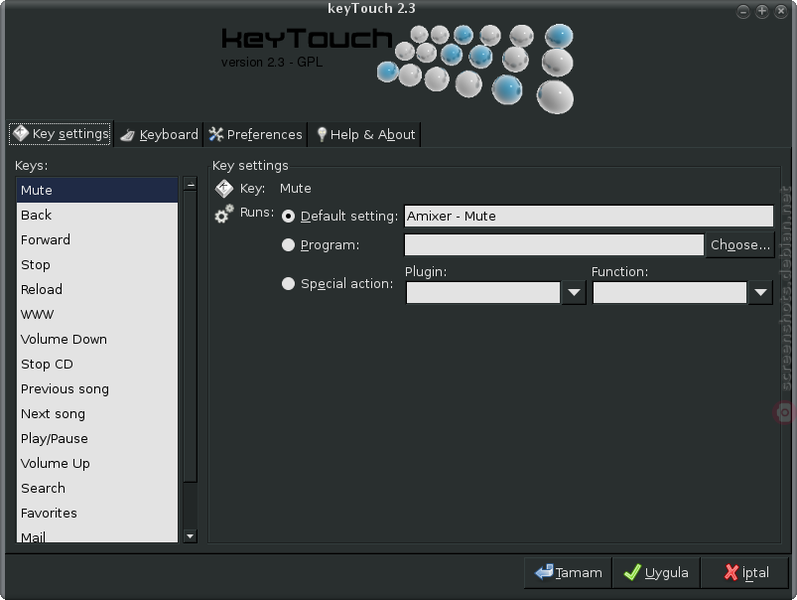Image resolution: width=797 pixels, height=600 pixels.
Task: Open the Plugin dropdown arrow
Action: [574, 292]
